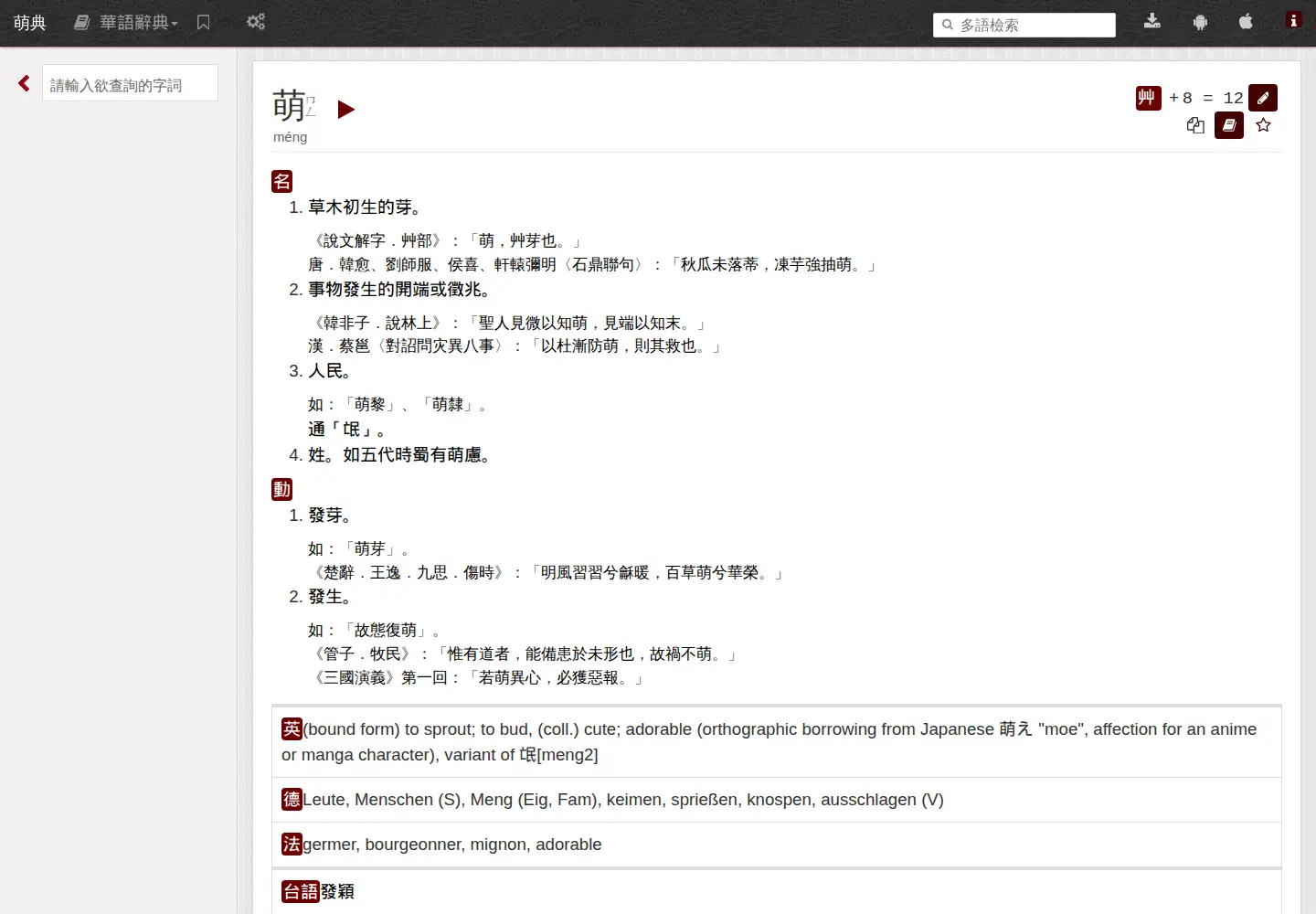Click the note 通「氓」
Viewport: 1316px width, 914px height.
[x=346, y=430]
